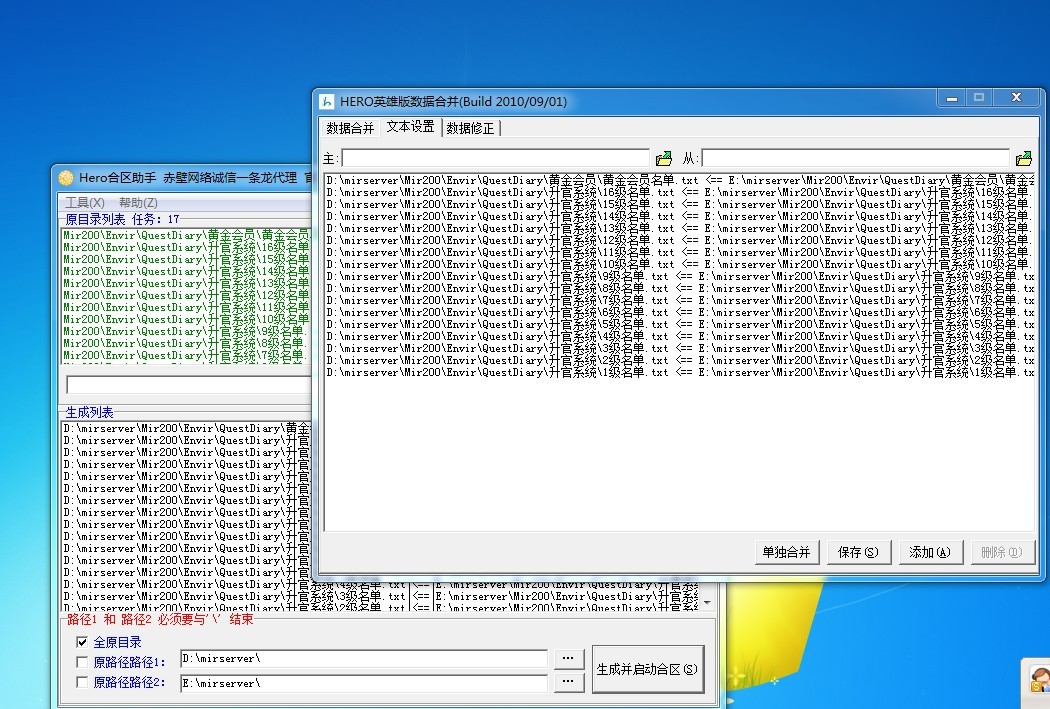Browse for 原路径路径1 with the ... button
This screenshot has height=709, width=1050.
(569, 659)
